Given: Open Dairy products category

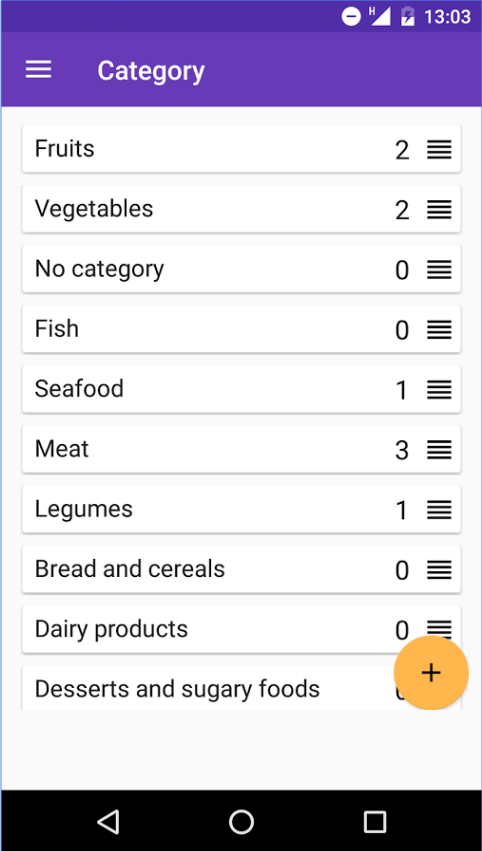Looking at the screenshot, I should (x=241, y=630).
